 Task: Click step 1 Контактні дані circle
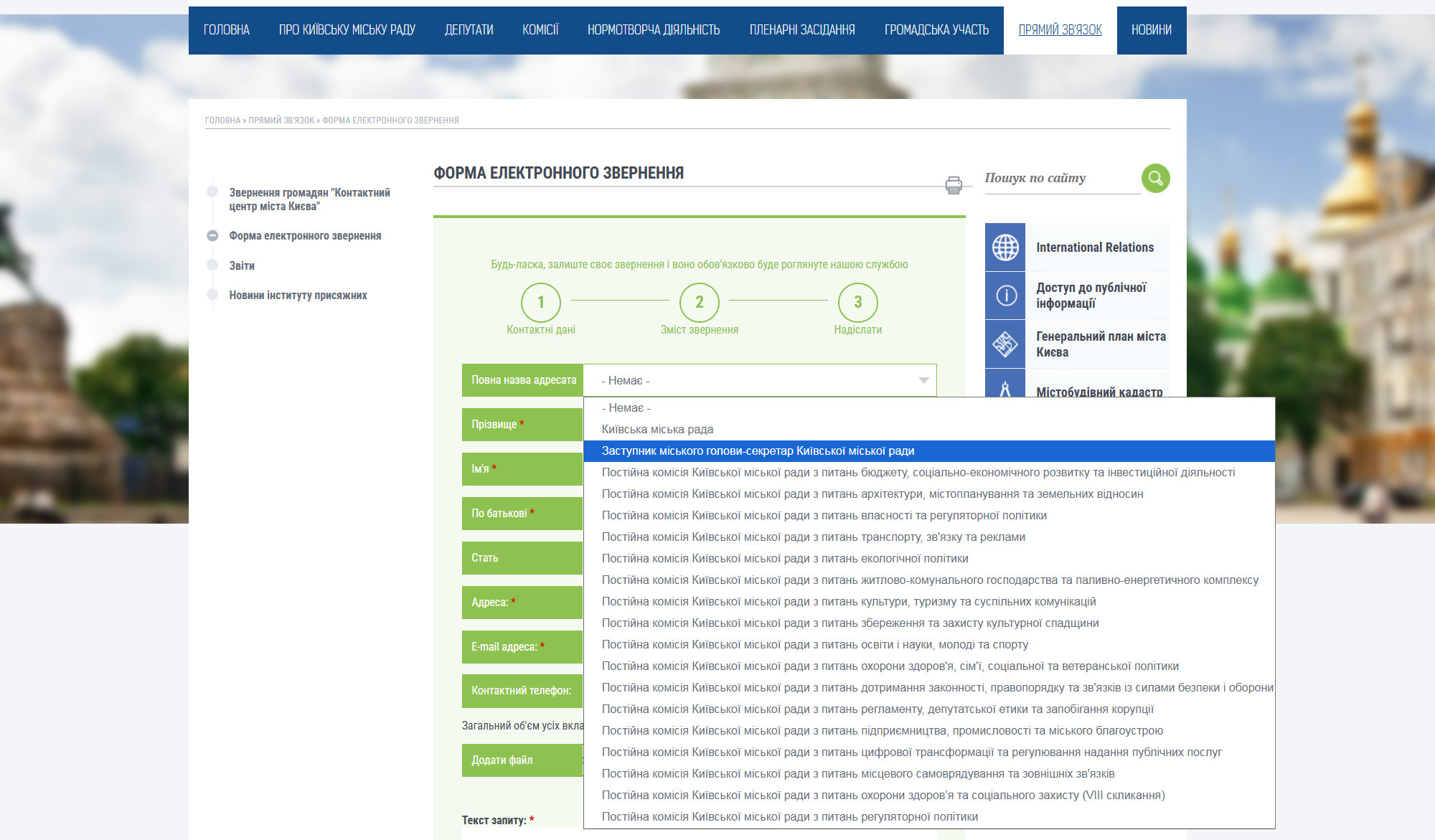point(540,302)
